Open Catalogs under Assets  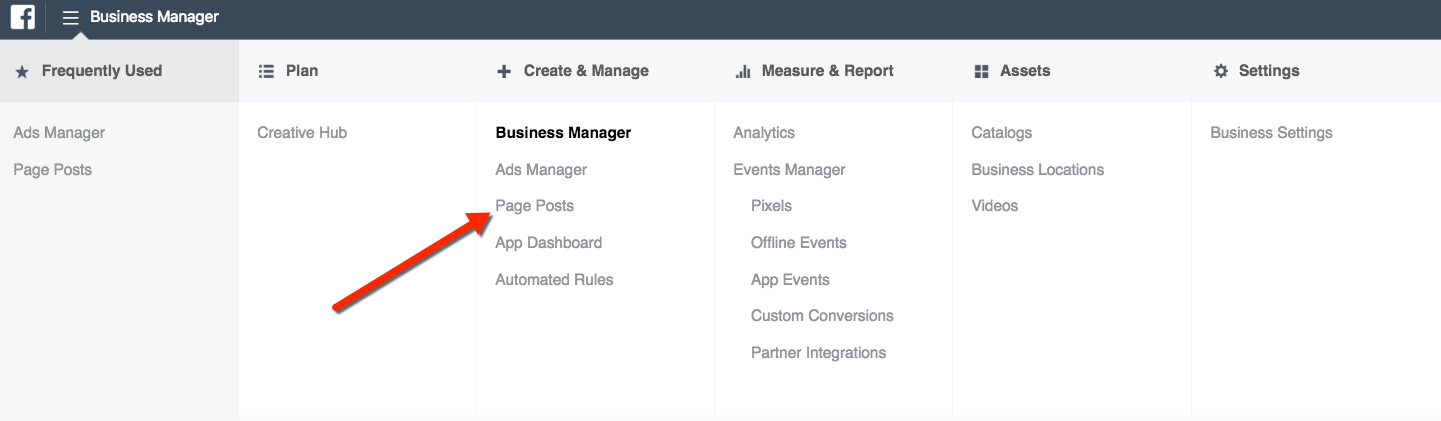pos(1002,133)
